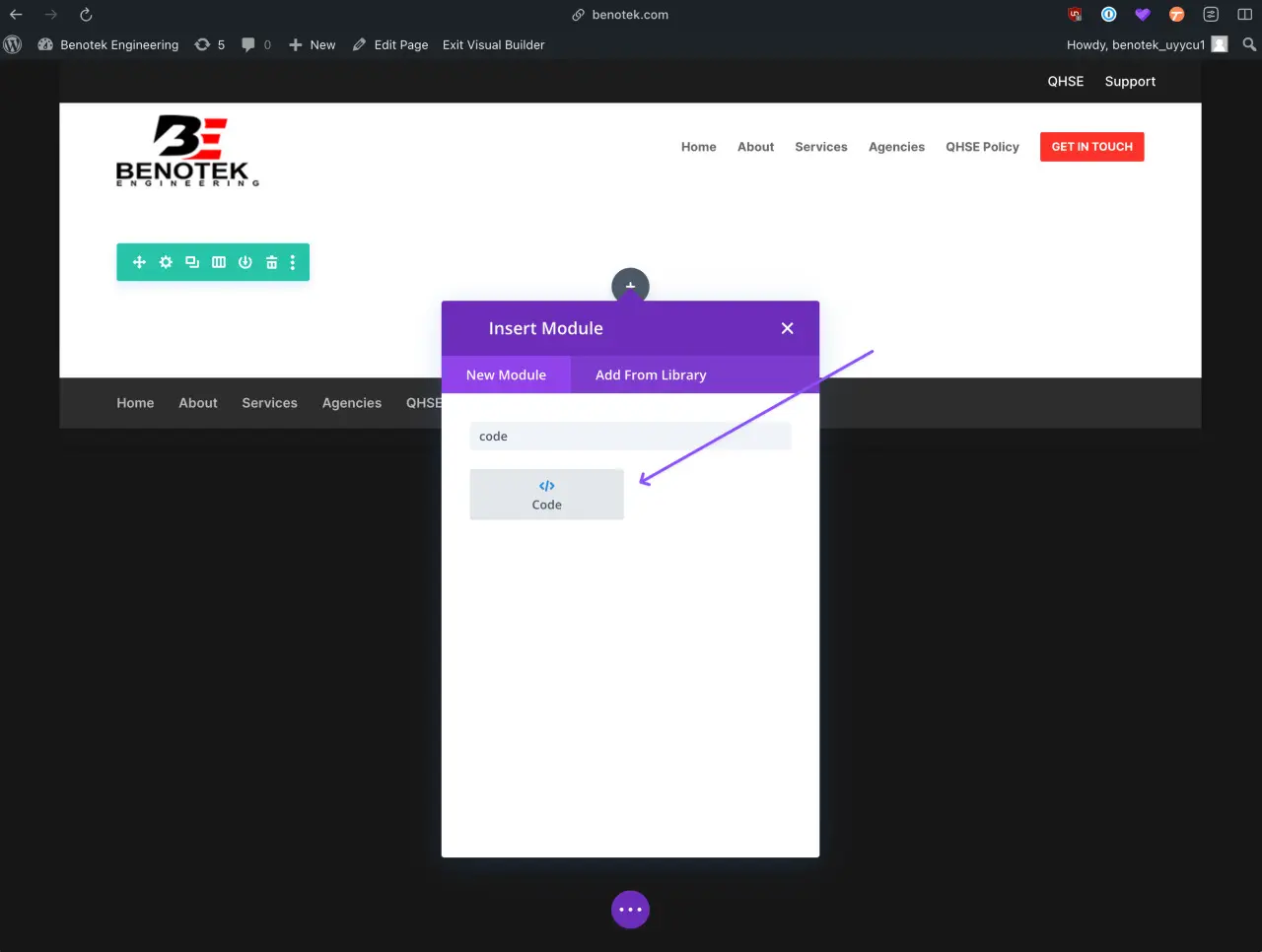Open section settings gear icon
Screen dimensions: 1262x952
[x=166, y=262]
